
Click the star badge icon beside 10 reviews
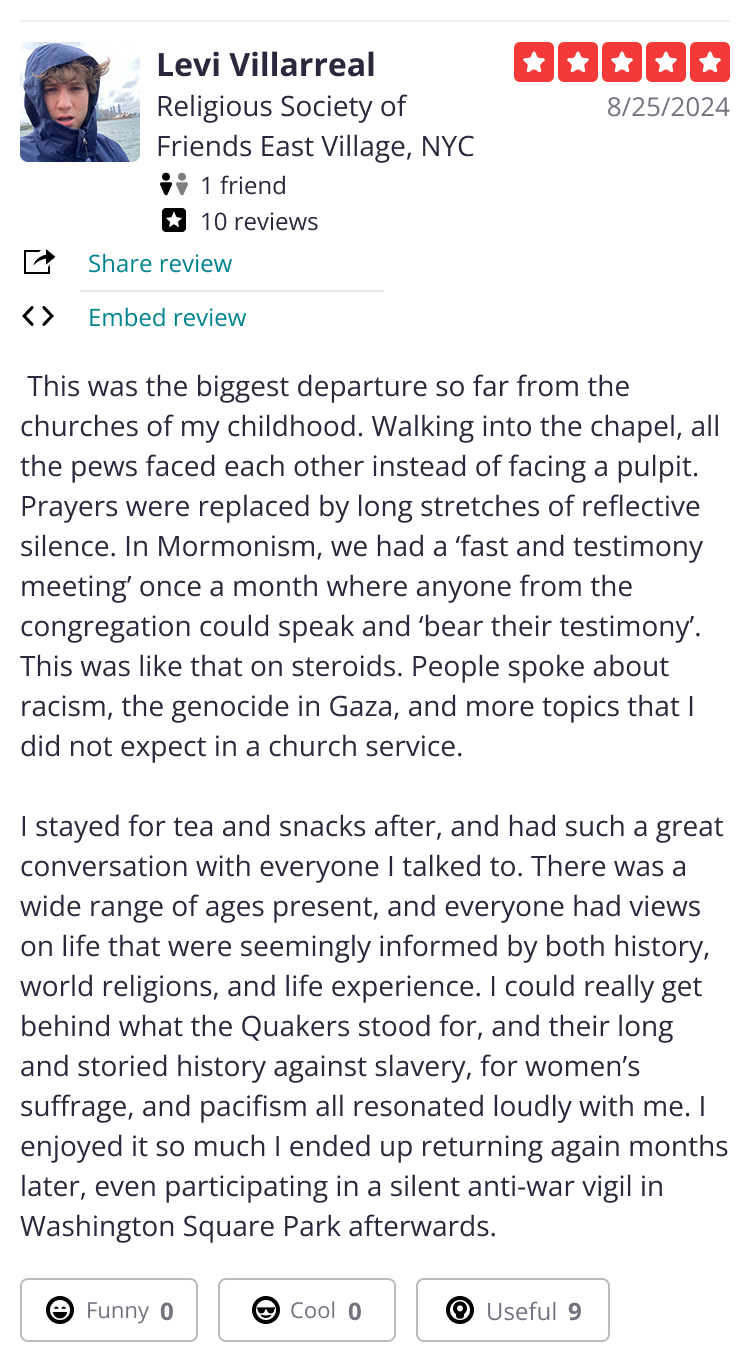click(174, 221)
